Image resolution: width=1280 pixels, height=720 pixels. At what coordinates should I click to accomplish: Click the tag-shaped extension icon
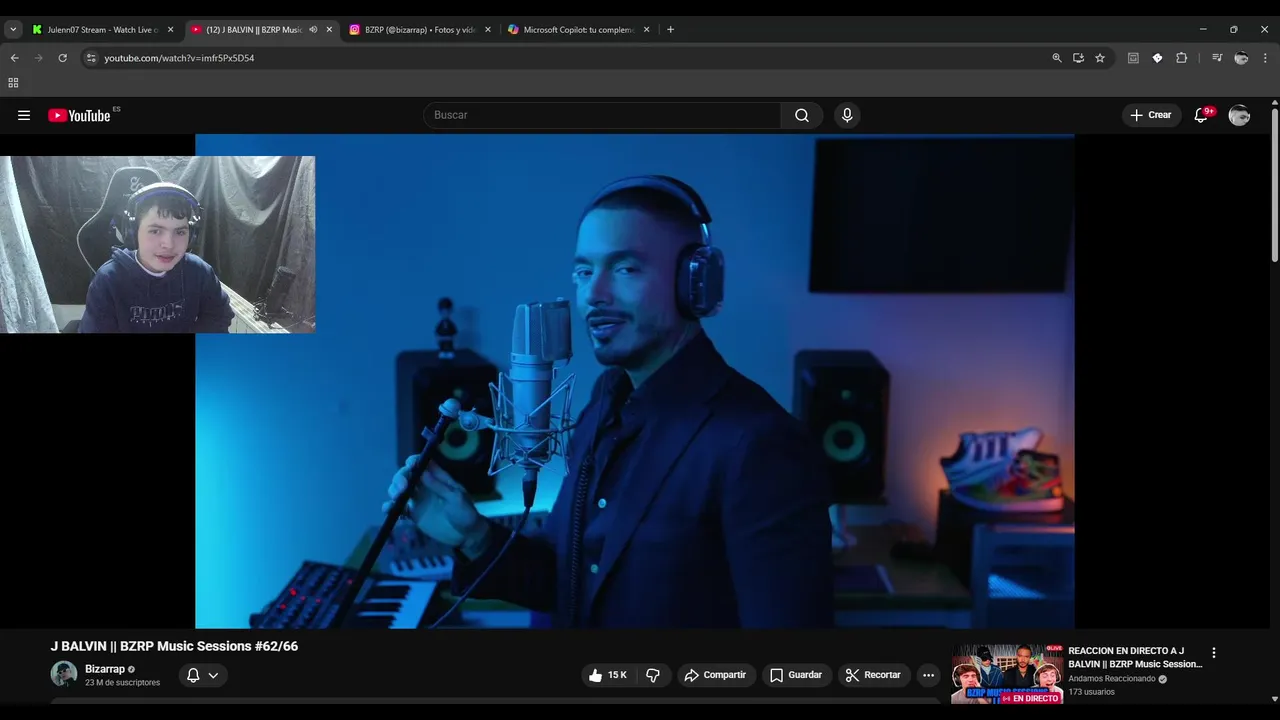[1157, 58]
